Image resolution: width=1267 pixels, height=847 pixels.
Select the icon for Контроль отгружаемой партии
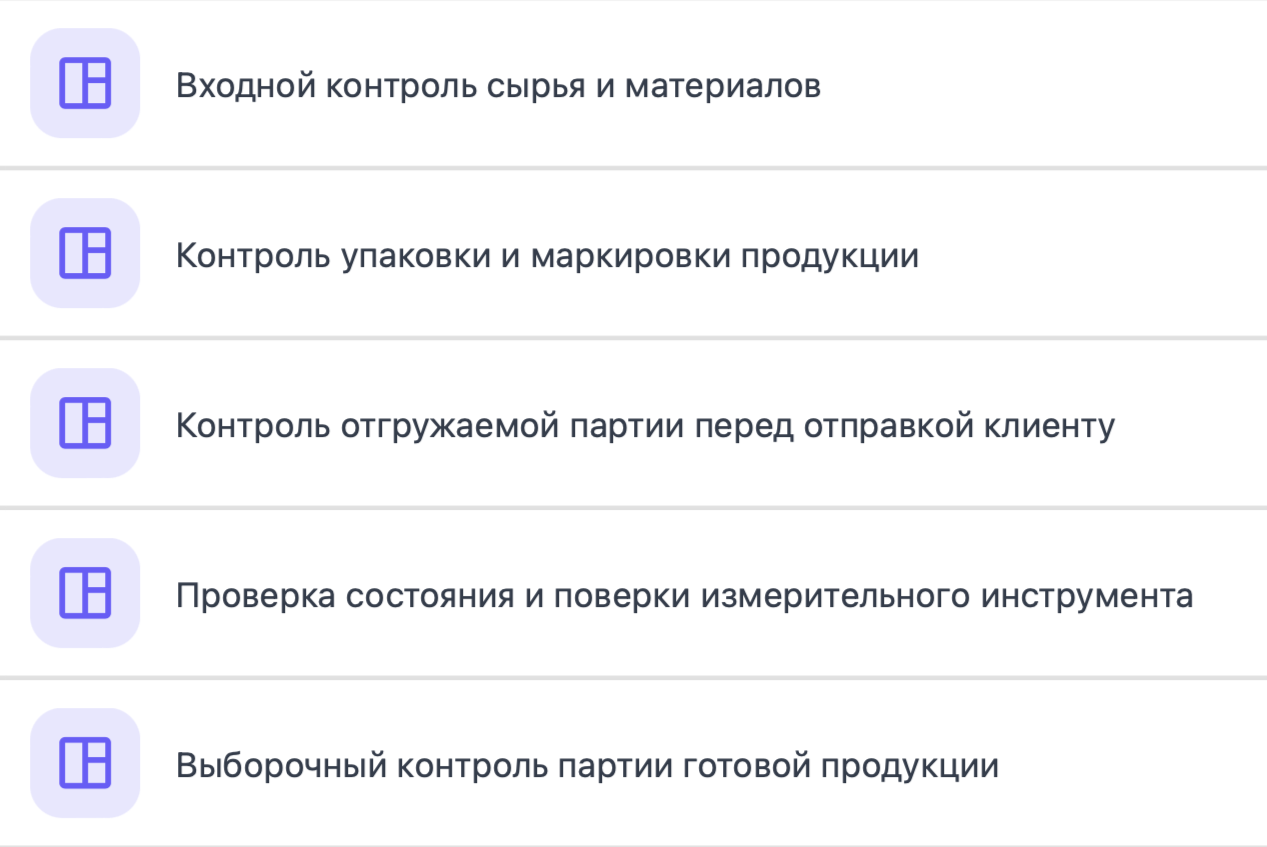(x=85, y=423)
